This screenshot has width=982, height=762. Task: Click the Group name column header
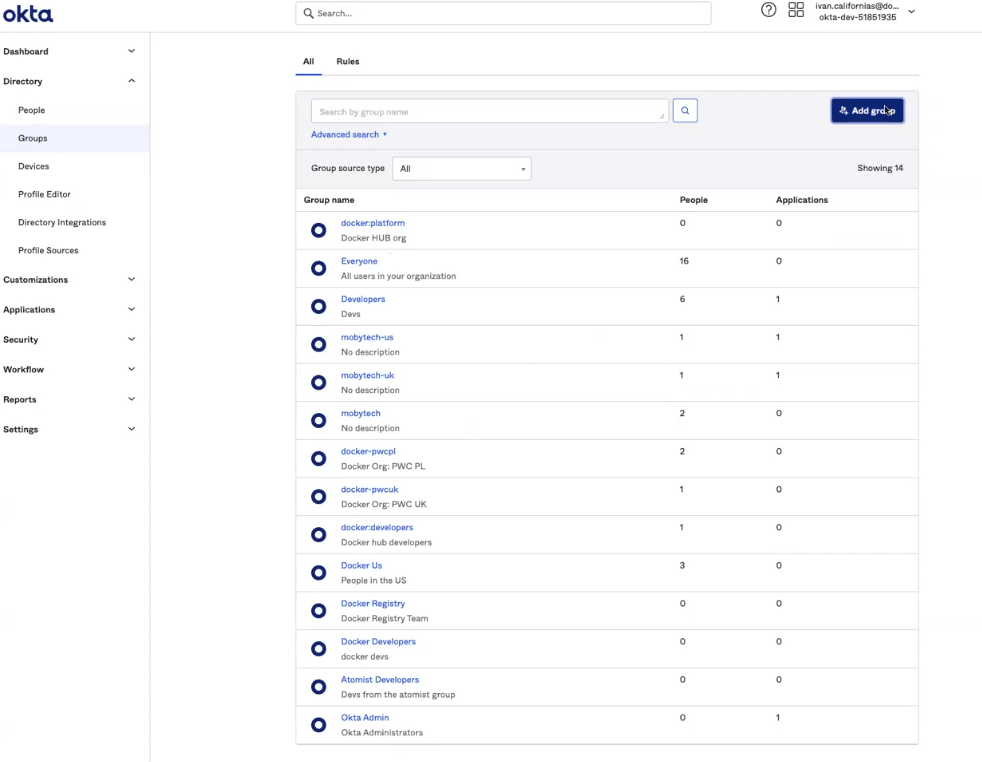pyautogui.click(x=329, y=200)
